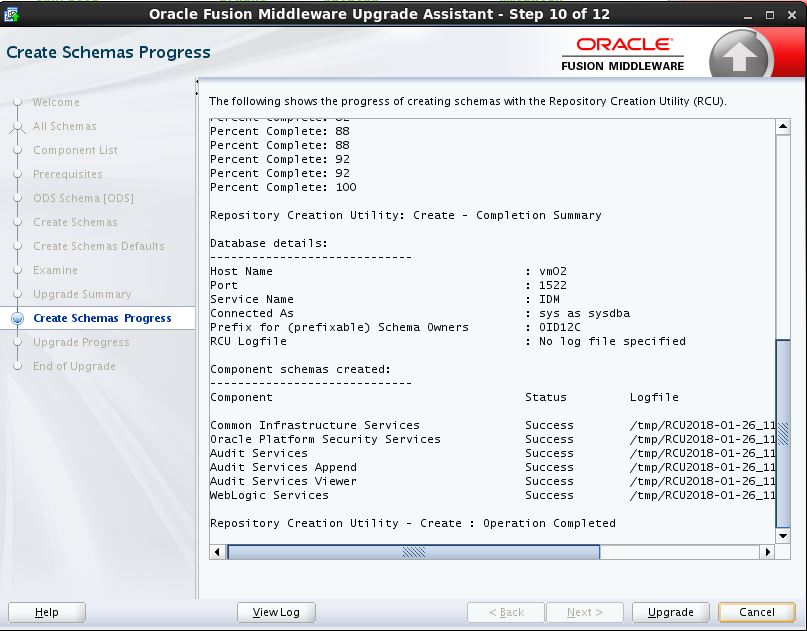Click the 'Operation Completed' line

(413, 523)
